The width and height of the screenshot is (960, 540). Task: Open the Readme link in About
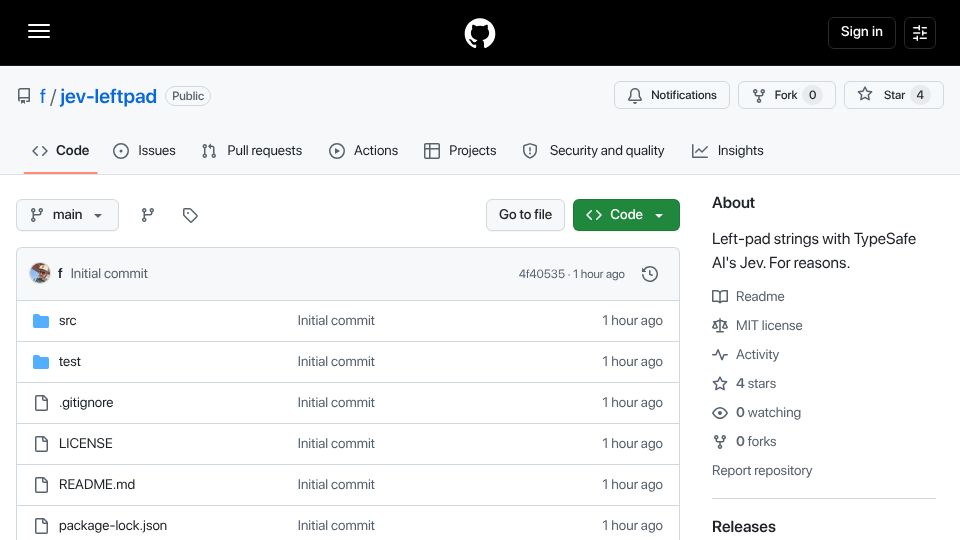pos(760,296)
